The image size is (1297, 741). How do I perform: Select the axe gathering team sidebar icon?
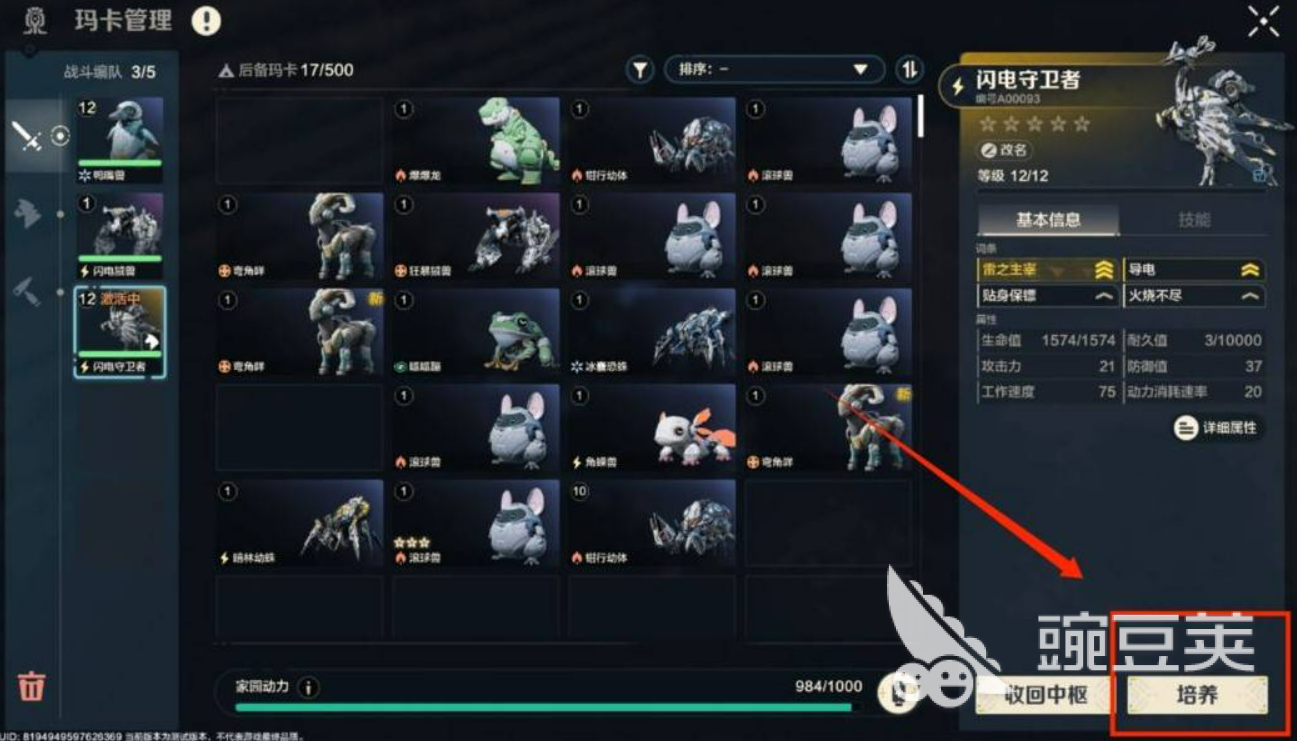(x=26, y=213)
